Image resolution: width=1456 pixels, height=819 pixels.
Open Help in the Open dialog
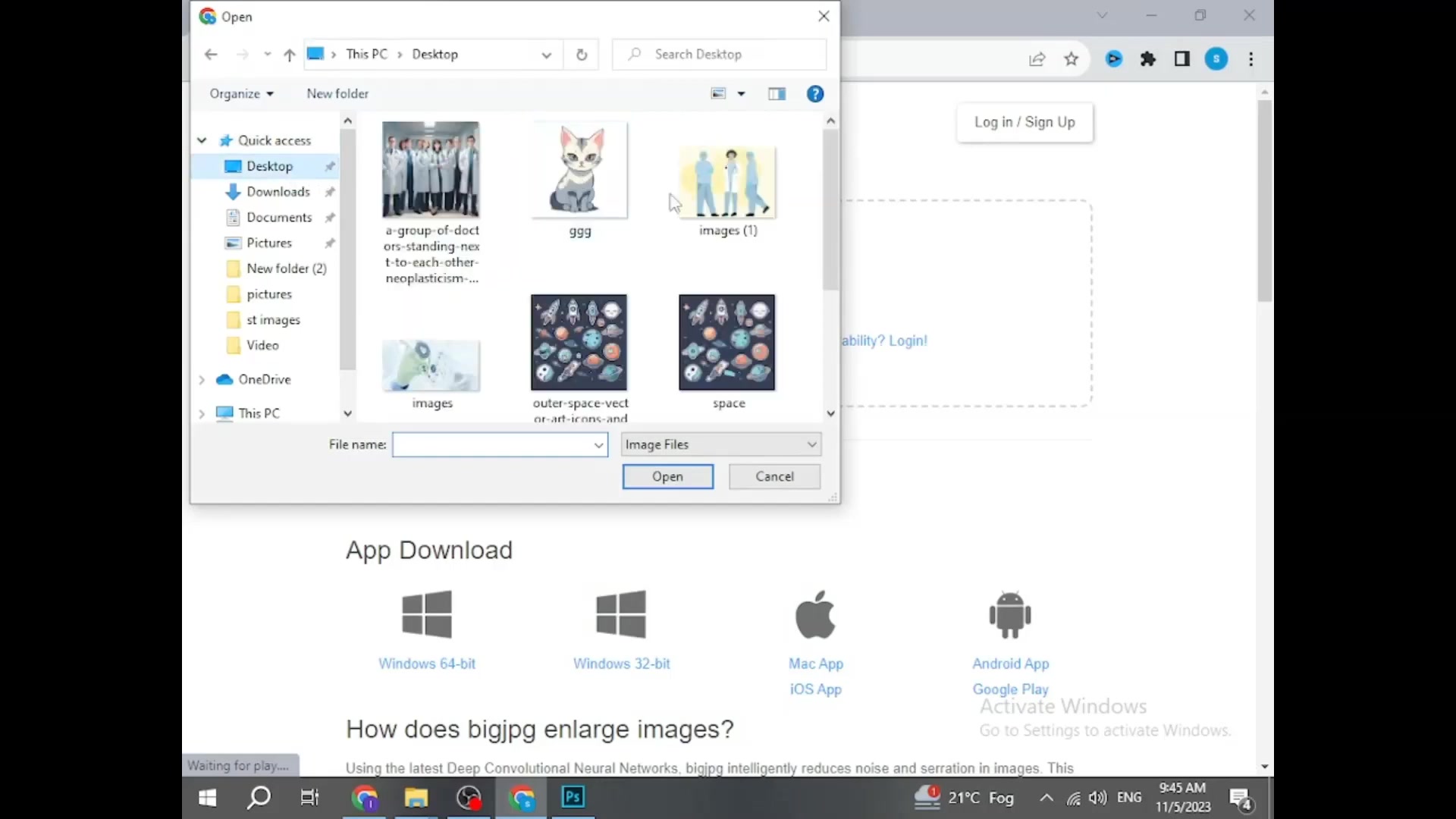(x=815, y=94)
